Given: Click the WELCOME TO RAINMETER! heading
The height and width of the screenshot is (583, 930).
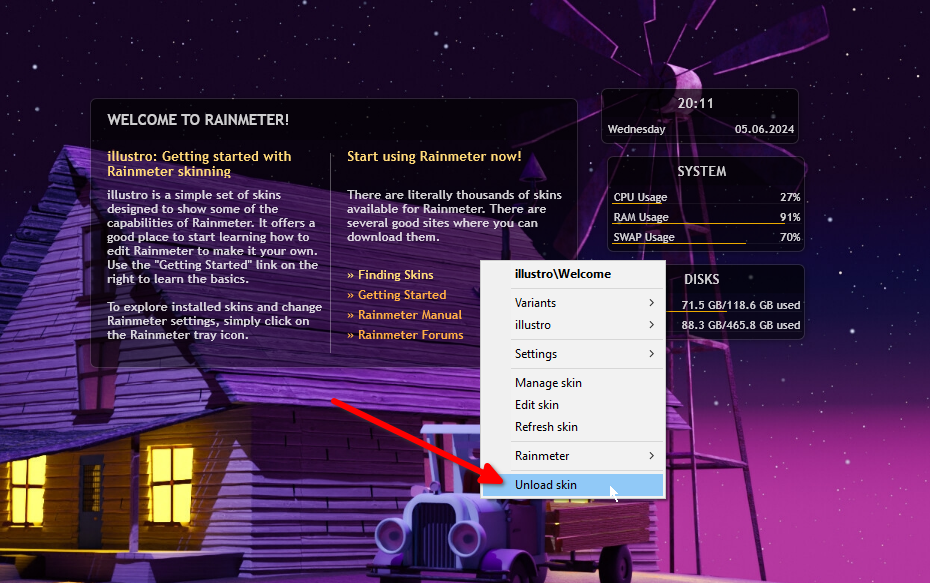Looking at the screenshot, I should pos(198,120).
